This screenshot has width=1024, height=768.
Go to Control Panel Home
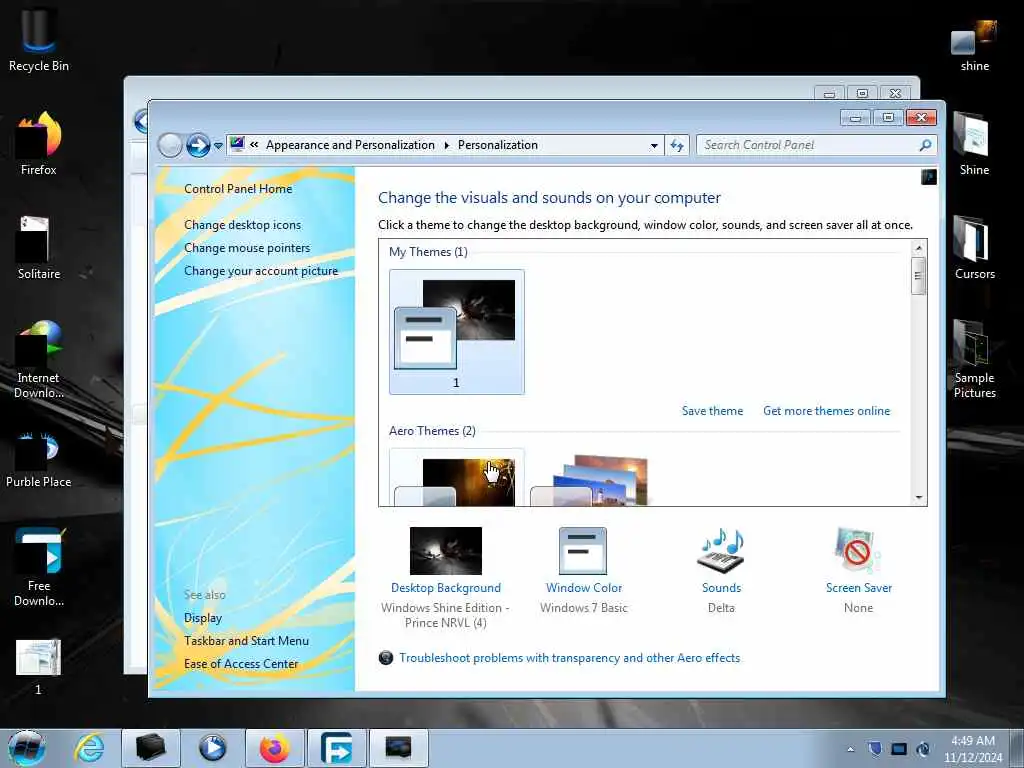pos(238,189)
